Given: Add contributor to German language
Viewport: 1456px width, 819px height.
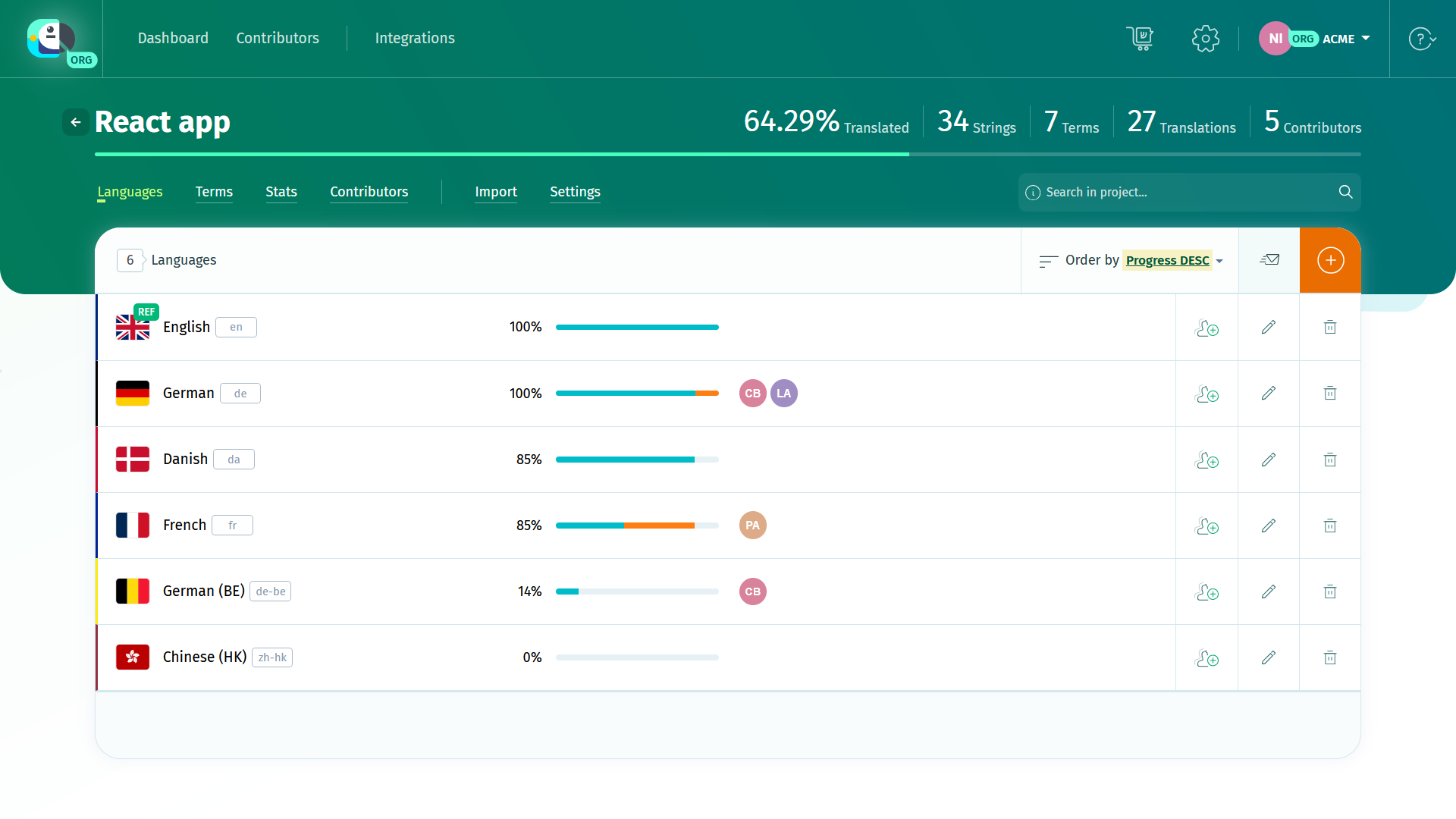Looking at the screenshot, I should point(1207,394).
